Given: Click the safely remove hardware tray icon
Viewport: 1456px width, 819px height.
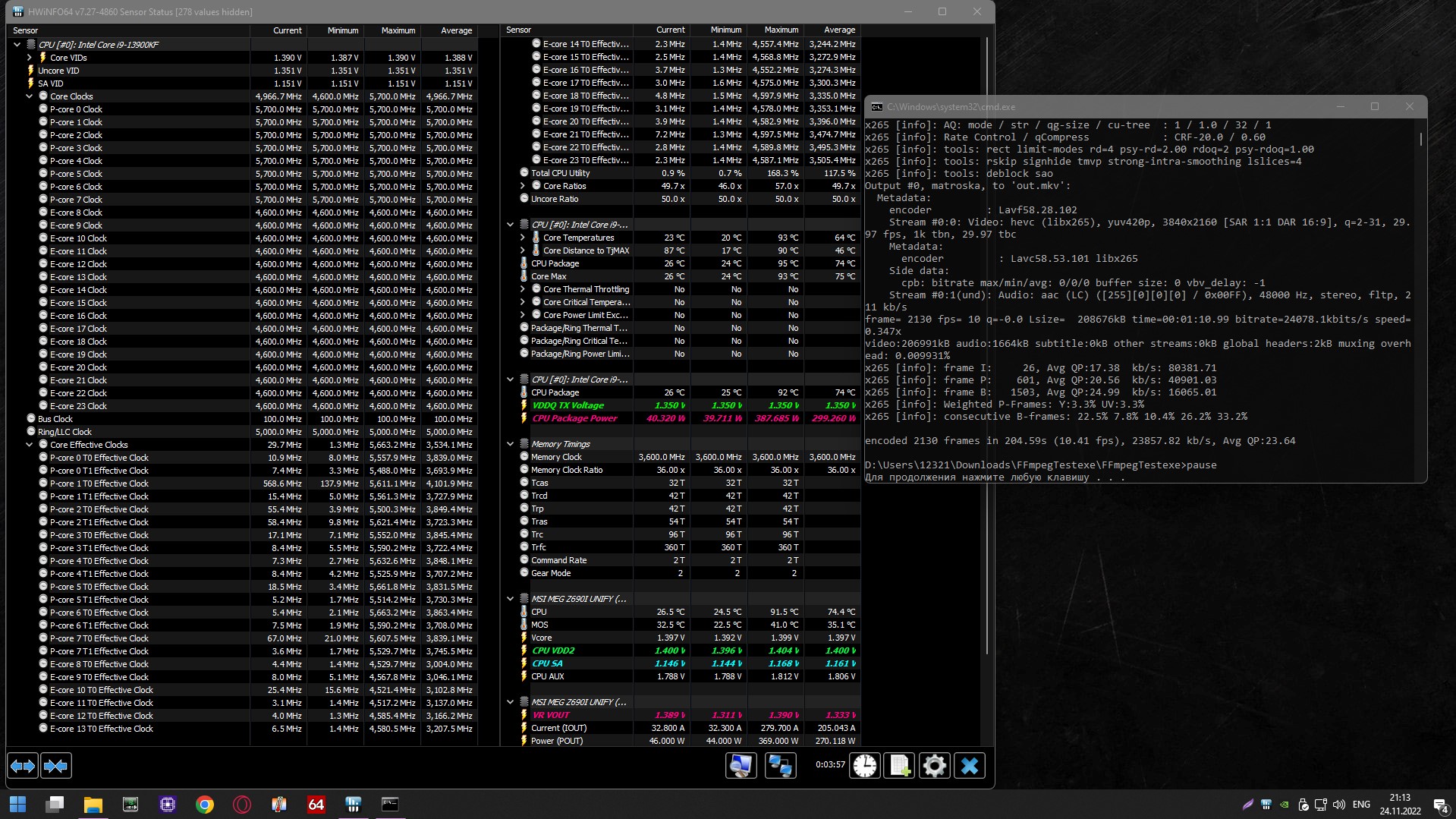Looking at the screenshot, I should [x=1303, y=805].
